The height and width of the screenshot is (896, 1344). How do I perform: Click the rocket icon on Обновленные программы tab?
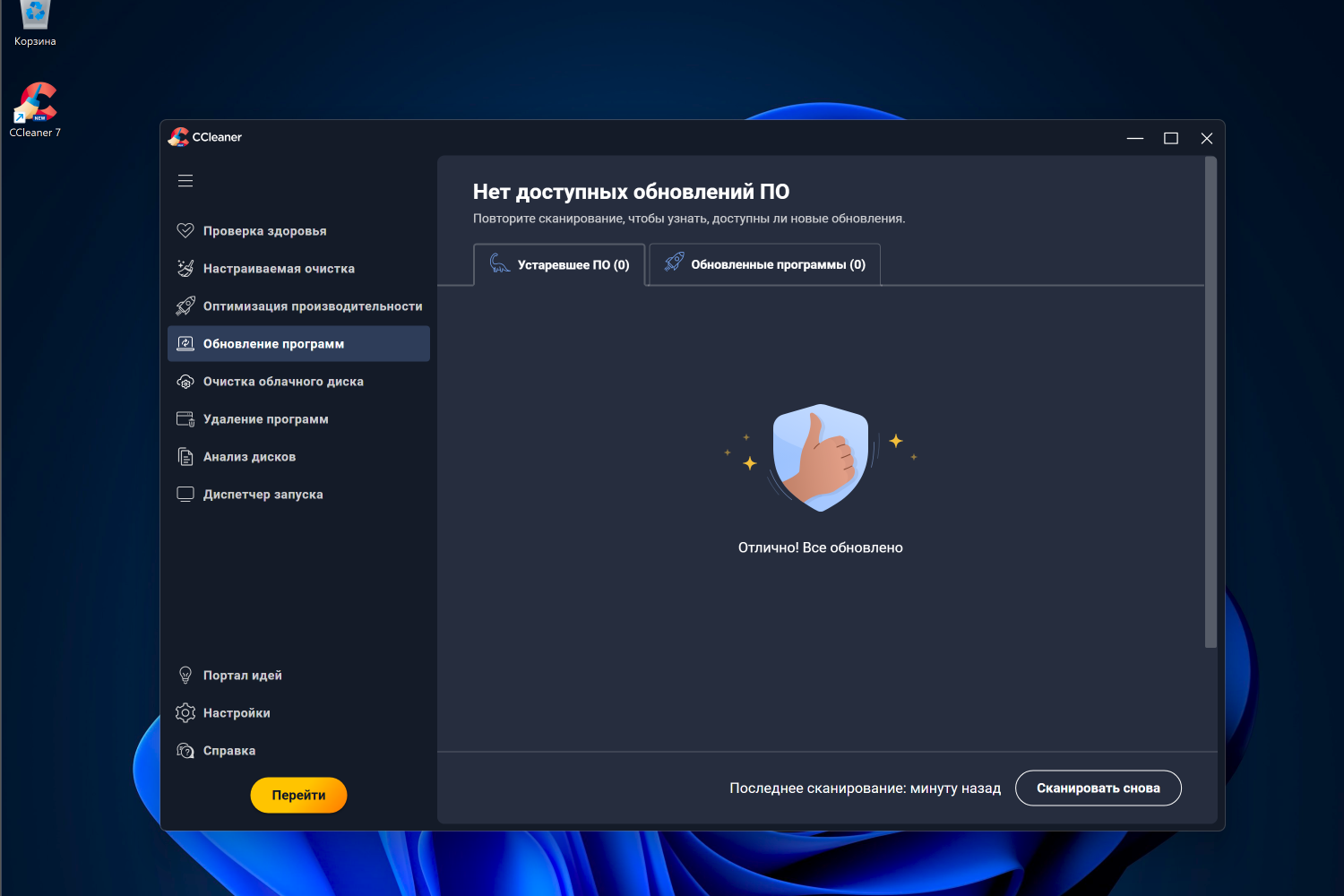(674, 262)
